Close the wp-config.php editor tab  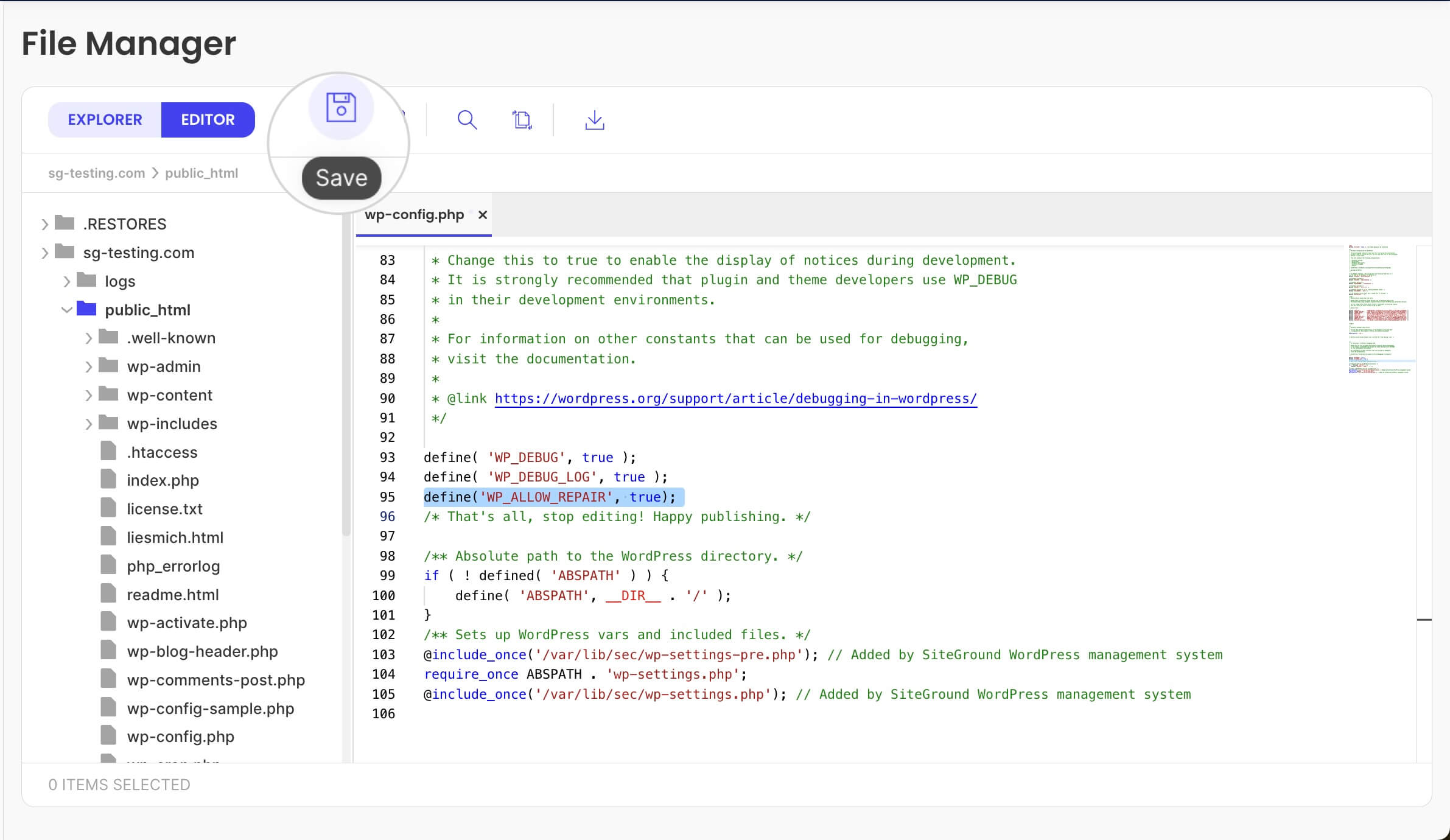[483, 215]
